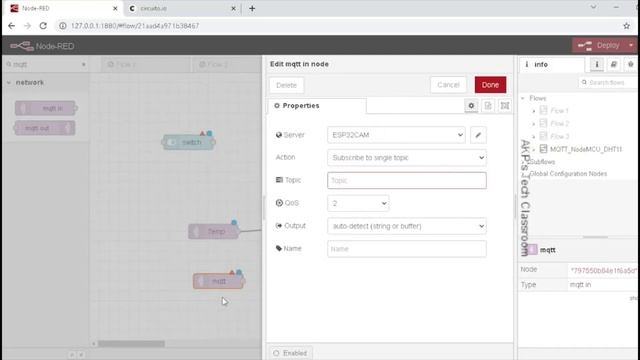Open the debug messages sidebar icon

(631, 64)
